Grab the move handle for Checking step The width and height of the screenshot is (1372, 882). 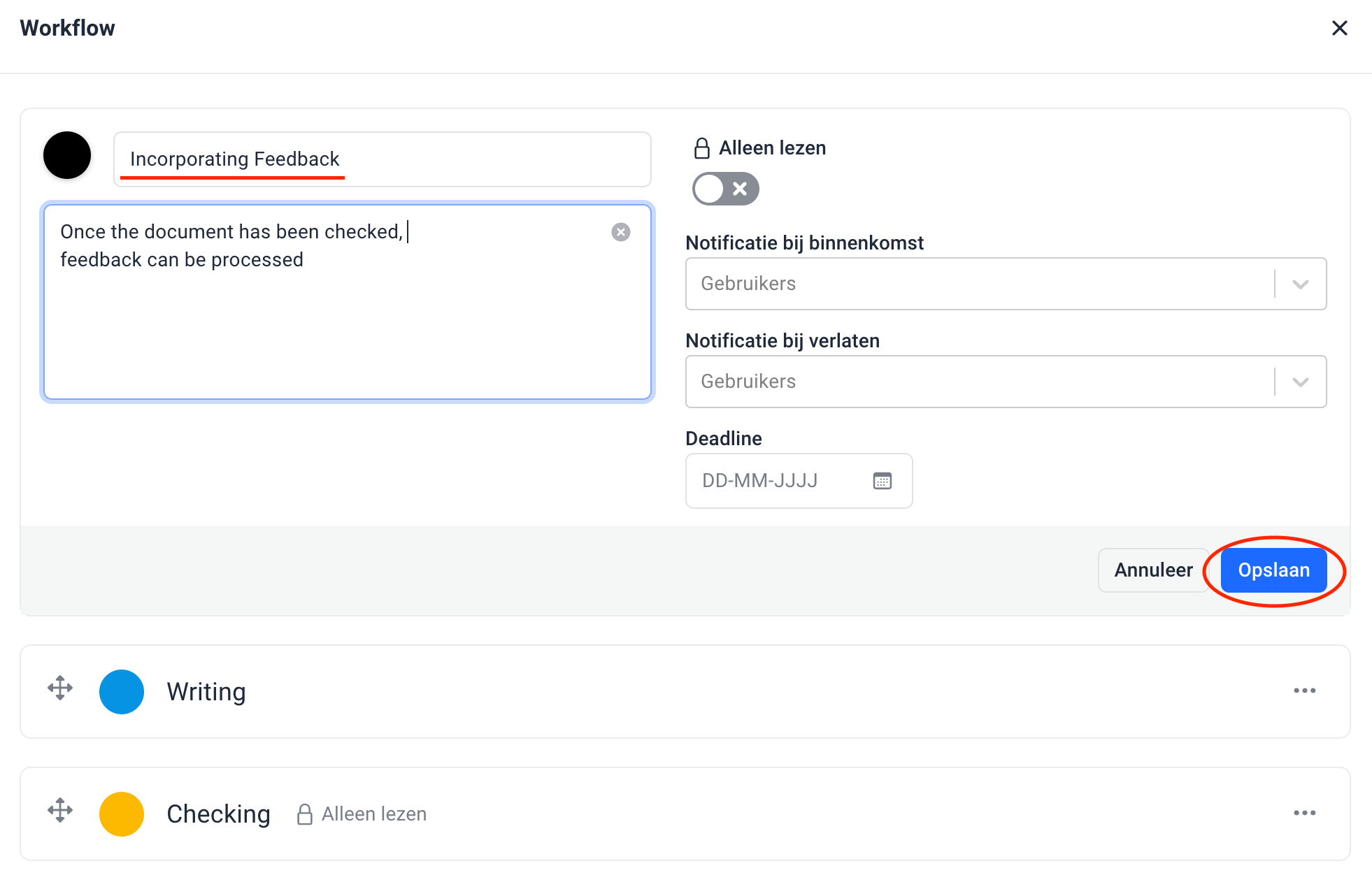60,811
